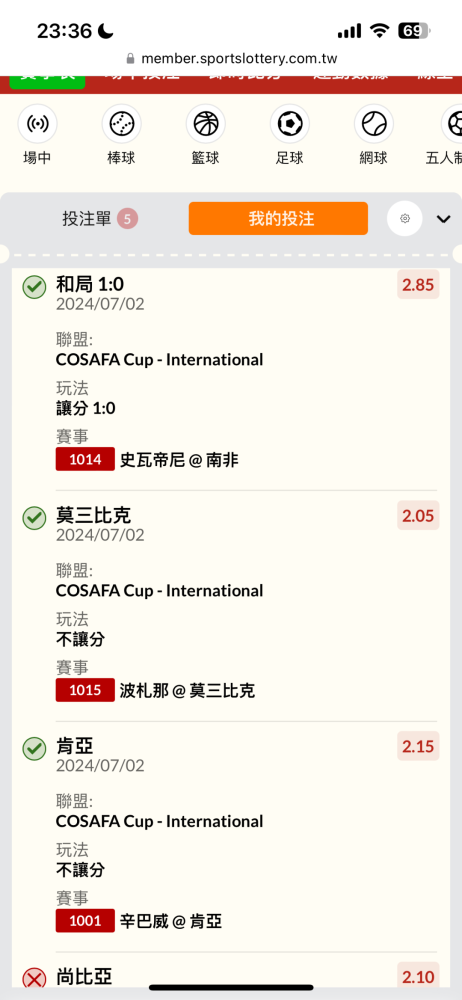This screenshot has width=462, height=1000.
Task: Switch to the 投注單 tab
Action: [x=100, y=219]
